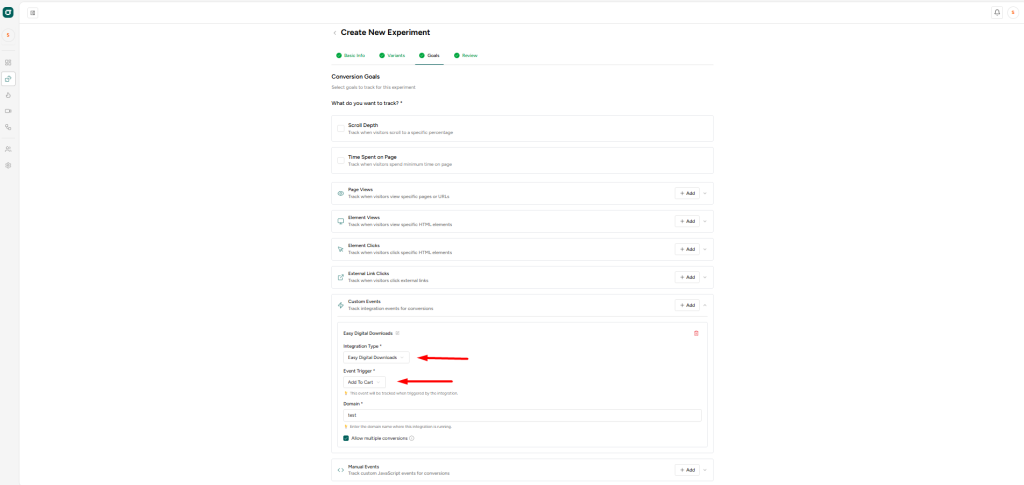This screenshot has width=1024, height=485.
Task: Go to the Review step tab
Action: (x=466, y=55)
